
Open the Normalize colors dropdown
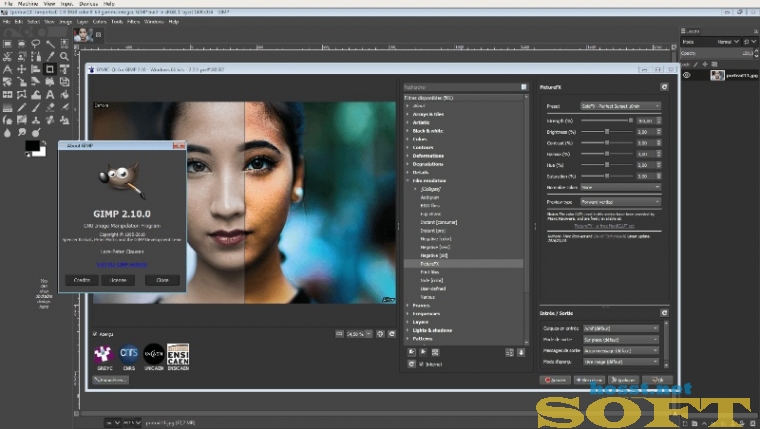point(620,187)
